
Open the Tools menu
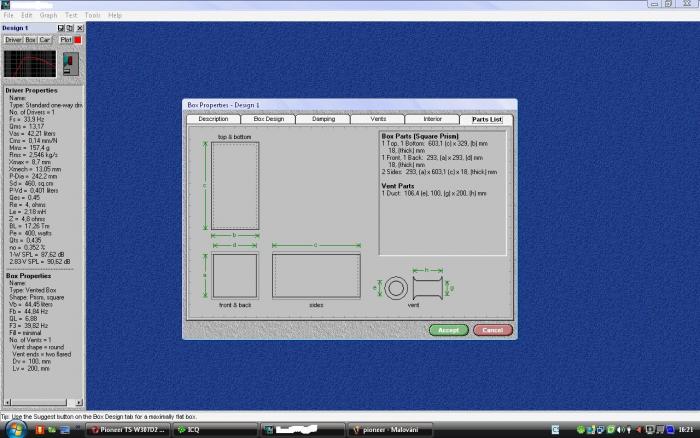(x=93, y=16)
